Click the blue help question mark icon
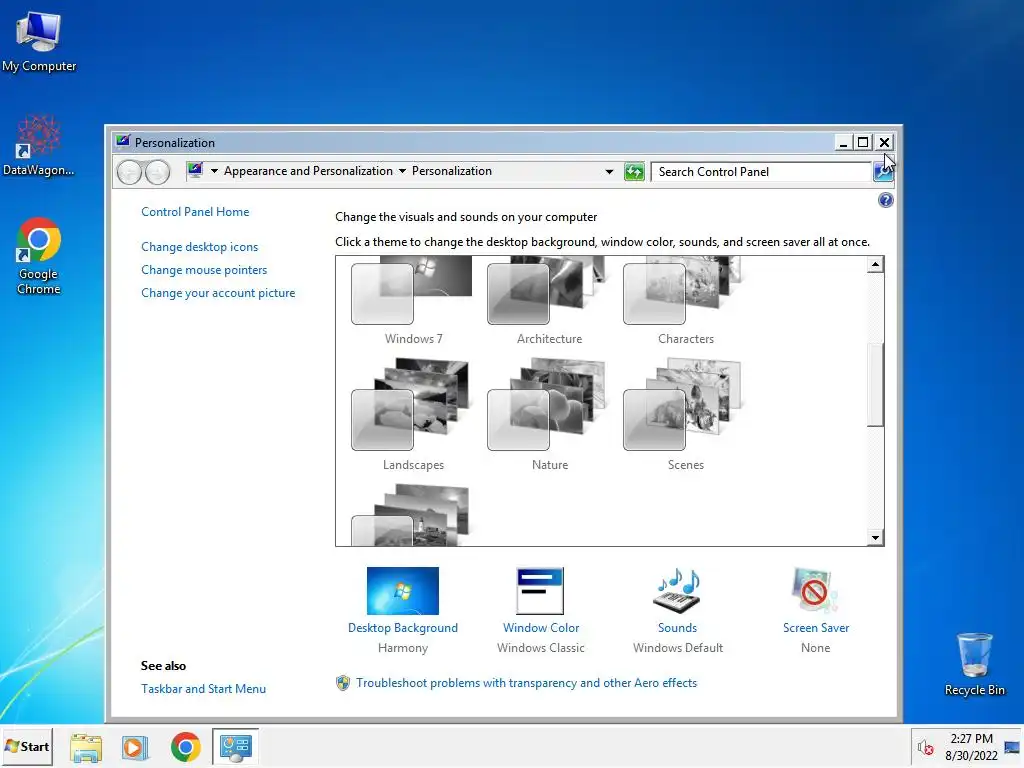1024x768 pixels. [x=885, y=200]
